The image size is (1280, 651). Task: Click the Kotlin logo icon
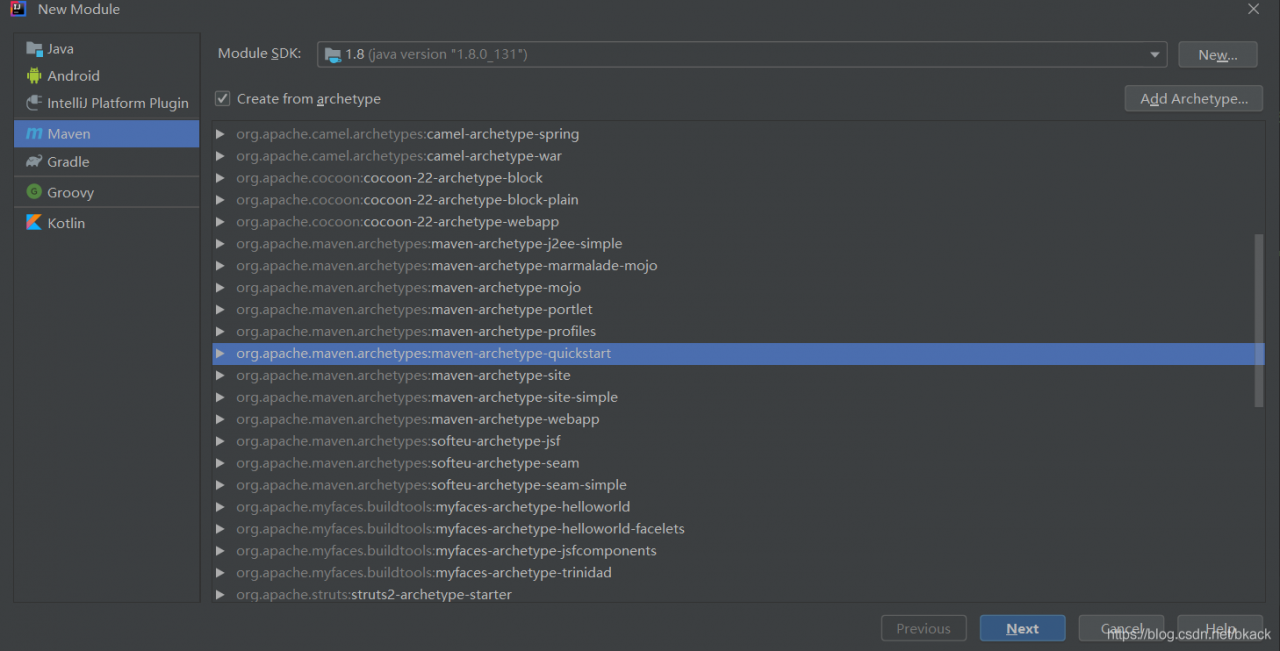coord(34,223)
